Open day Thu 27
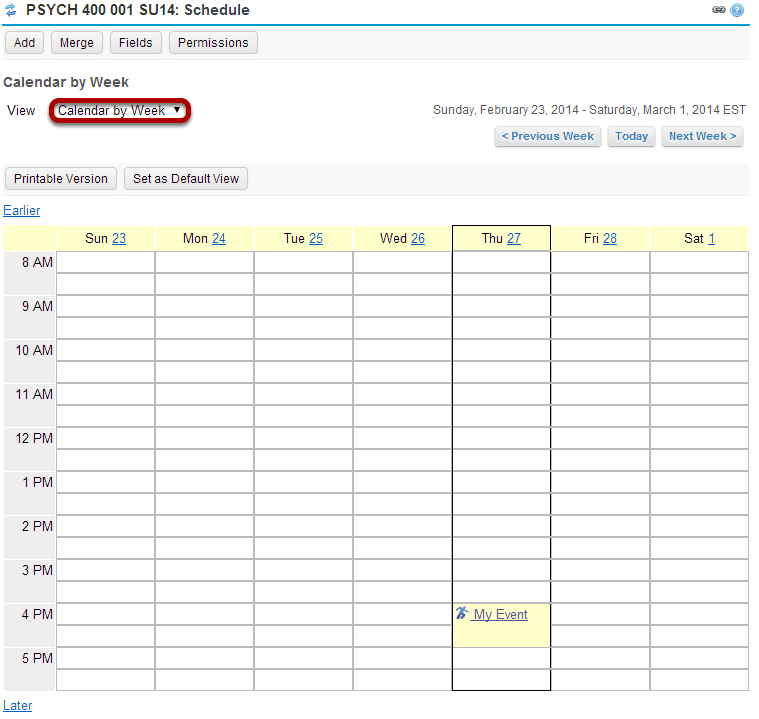 [514, 239]
